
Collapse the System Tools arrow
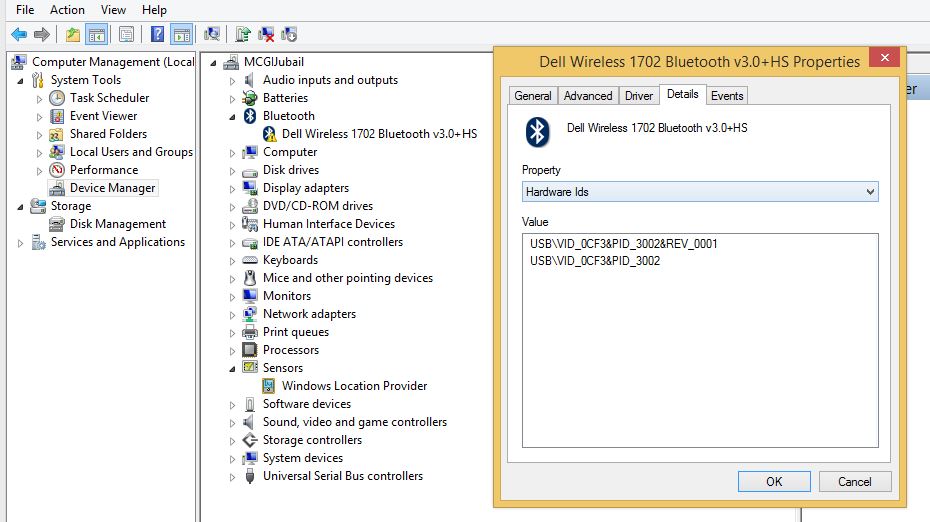pos(21,81)
